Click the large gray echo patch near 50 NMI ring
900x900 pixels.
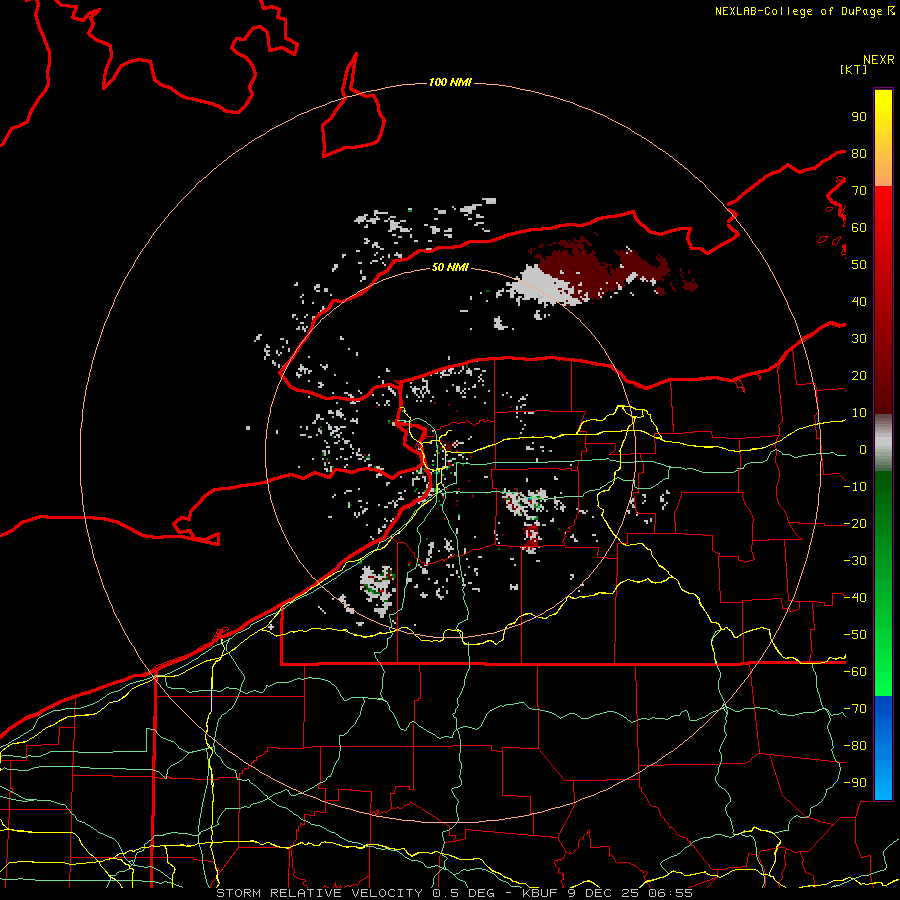[542, 285]
